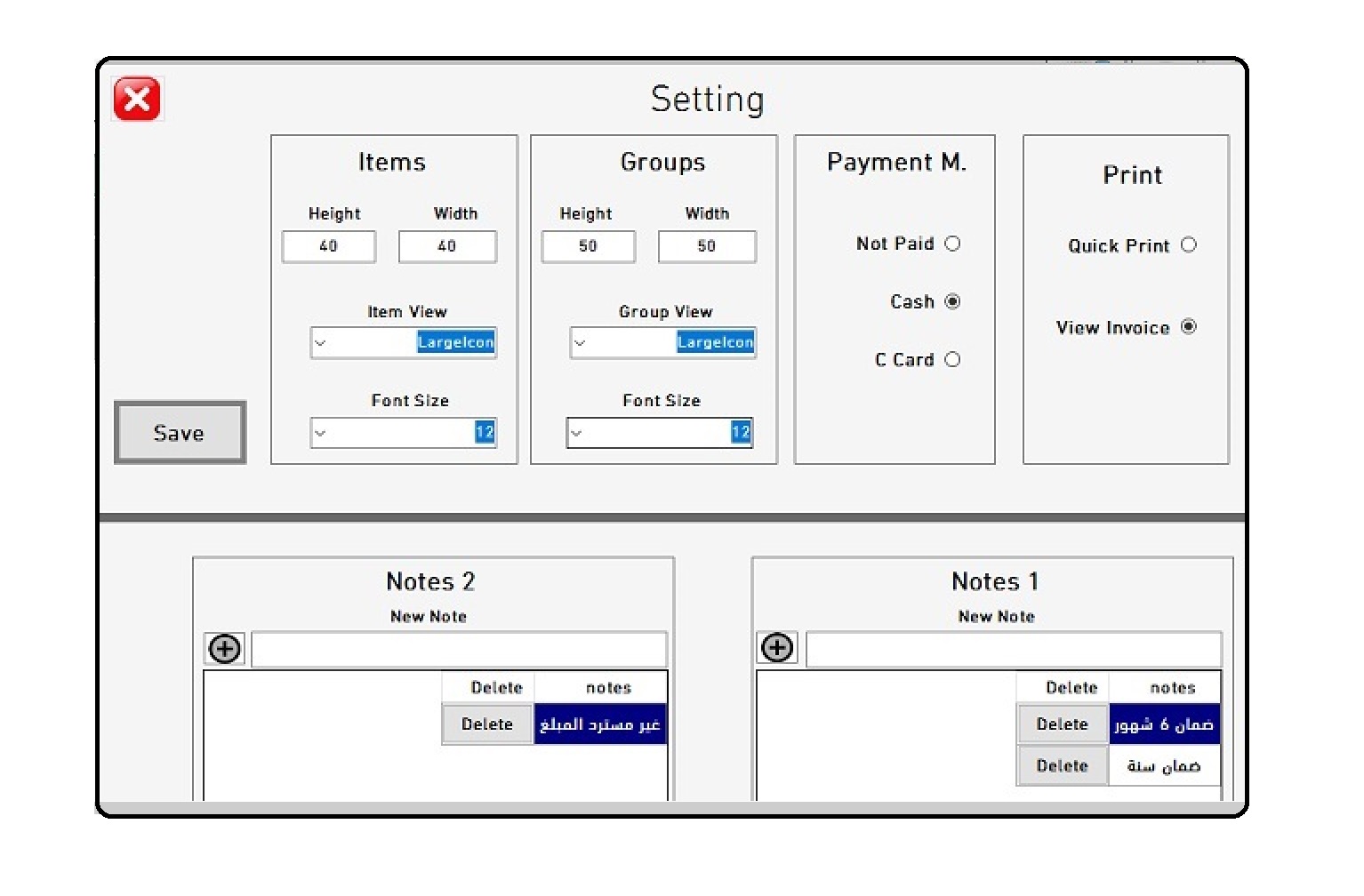This screenshot has height=896, width=1364.
Task: Select Cash as payment method
Action: click(x=952, y=302)
